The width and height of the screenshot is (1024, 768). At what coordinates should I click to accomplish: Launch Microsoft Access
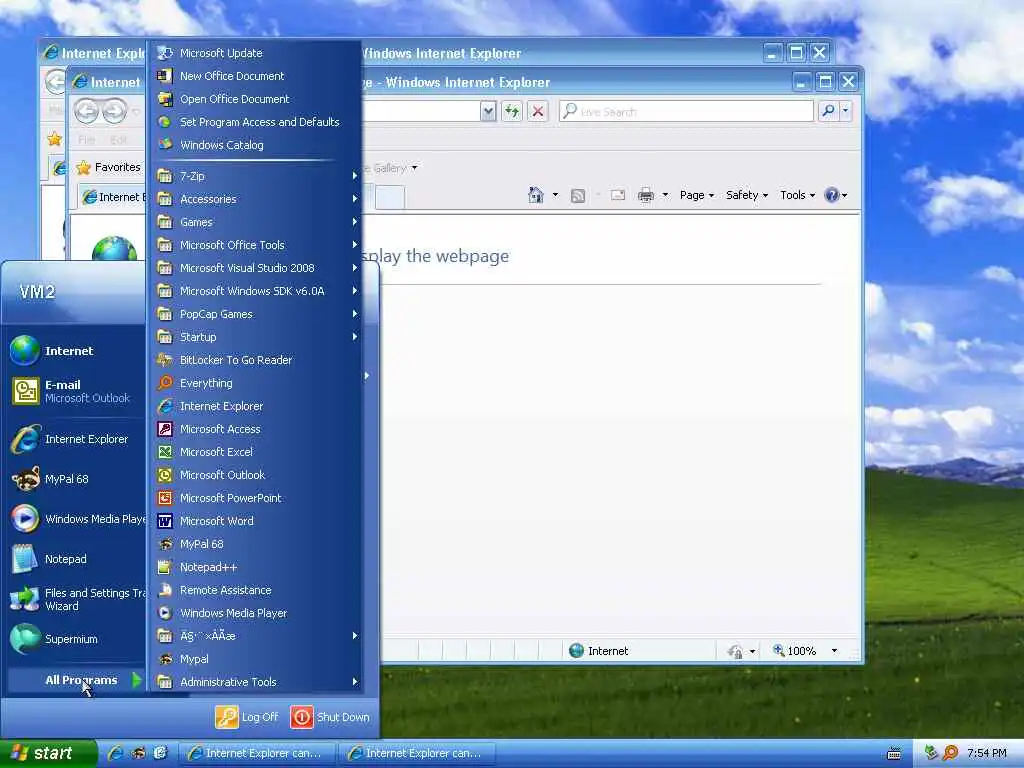pos(255,429)
